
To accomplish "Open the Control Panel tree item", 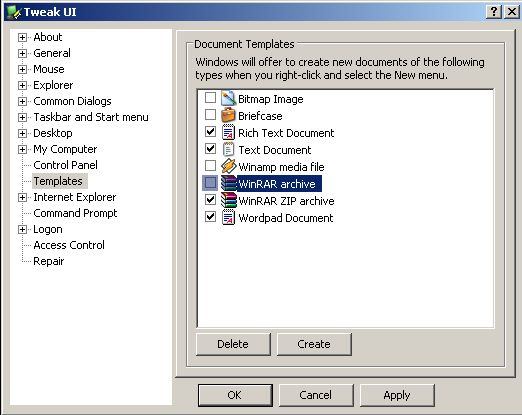I will point(65,165).
